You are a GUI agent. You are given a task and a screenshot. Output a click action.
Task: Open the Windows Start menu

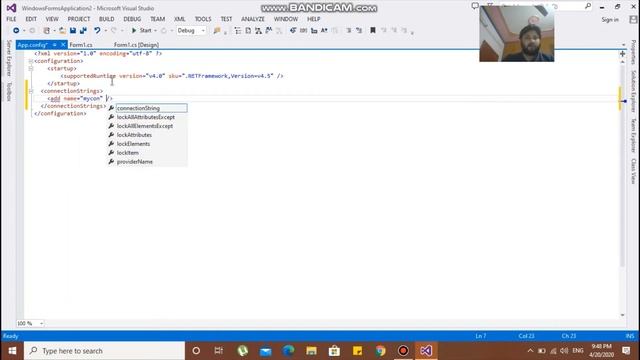(x=12, y=351)
